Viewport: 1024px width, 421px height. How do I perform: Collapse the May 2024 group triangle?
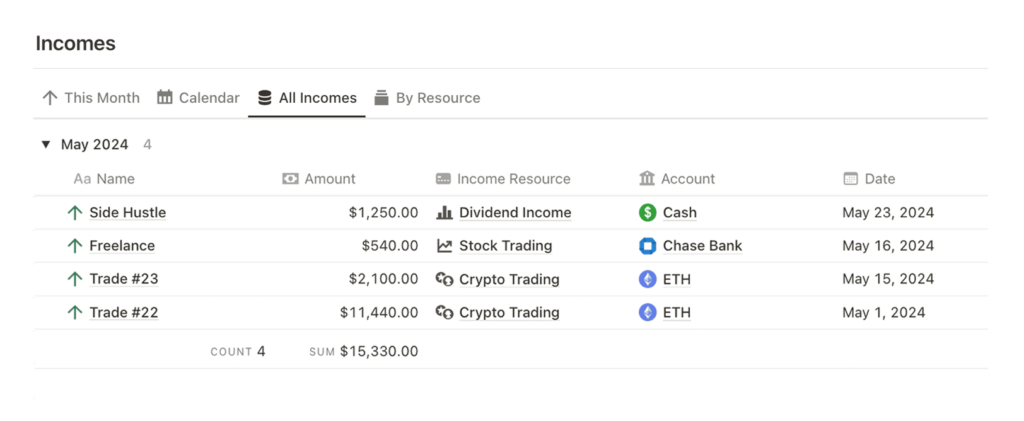tap(46, 144)
